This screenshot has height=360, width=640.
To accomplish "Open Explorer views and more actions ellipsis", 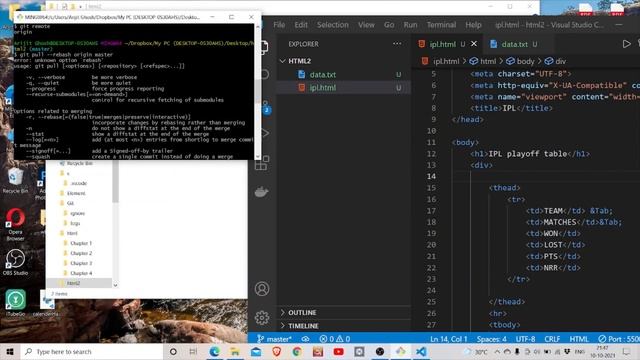I will [x=397, y=44].
